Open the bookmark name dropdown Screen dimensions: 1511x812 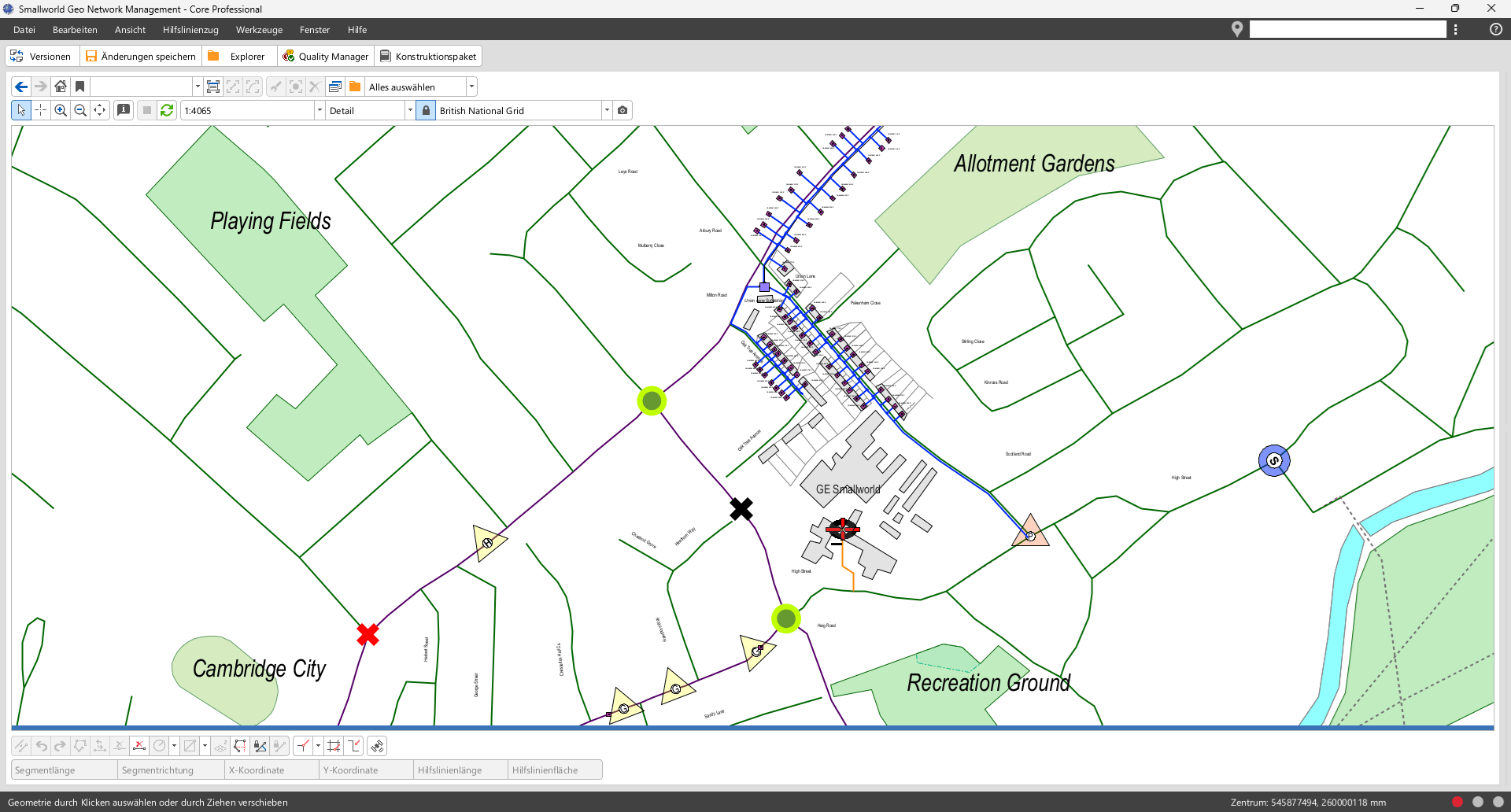[x=197, y=87]
